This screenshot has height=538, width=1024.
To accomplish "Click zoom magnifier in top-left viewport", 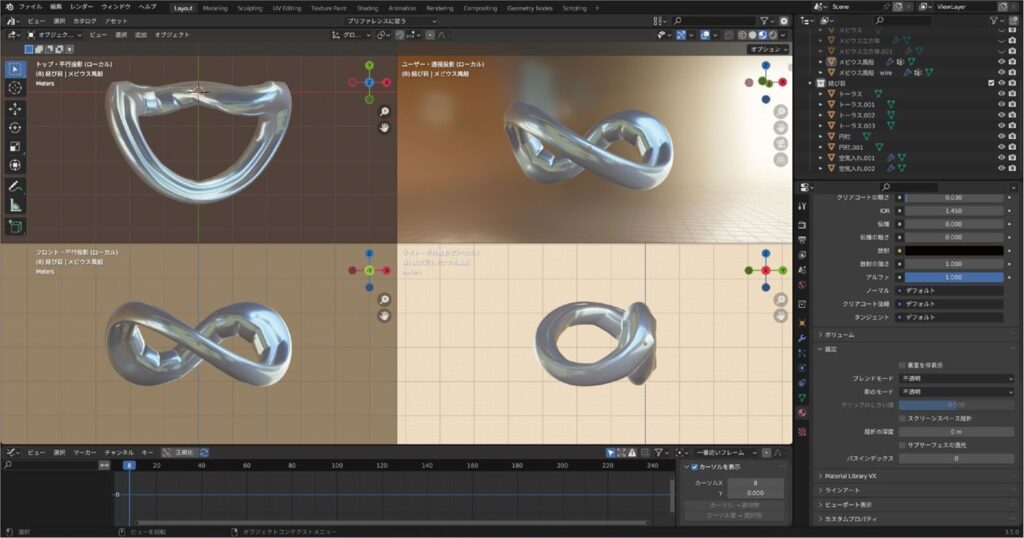I will 385,112.
